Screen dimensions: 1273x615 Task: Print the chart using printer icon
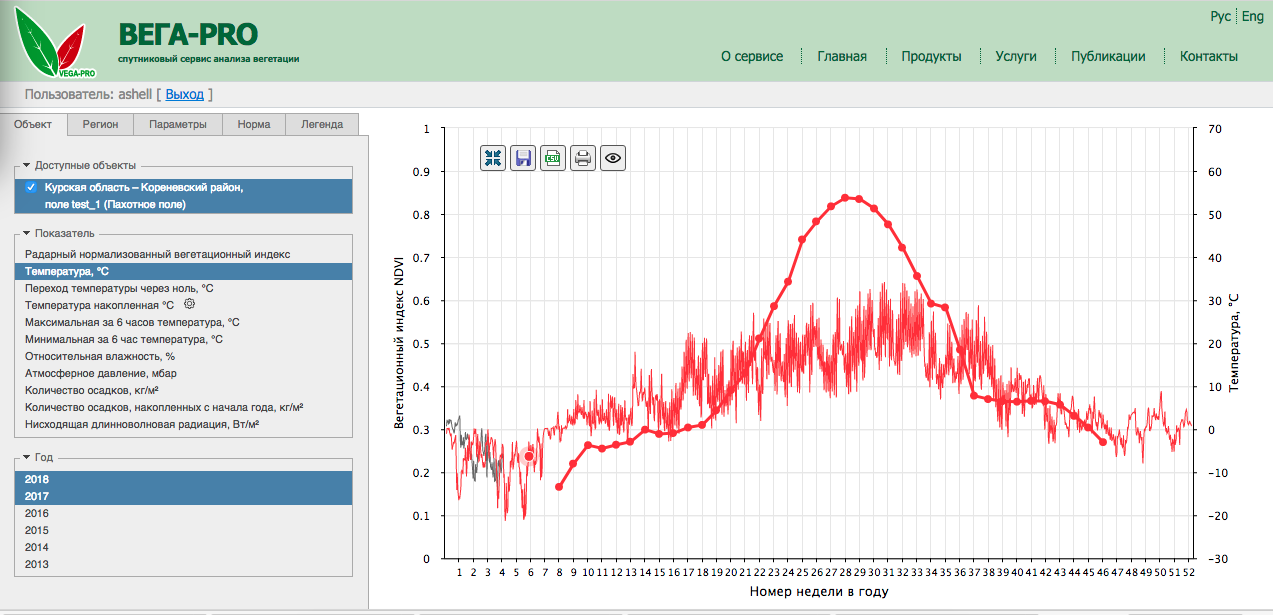(x=583, y=158)
